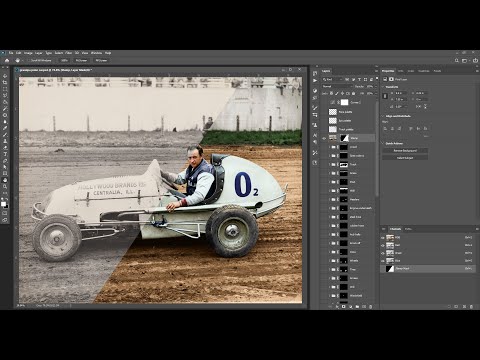
Task: Select the Zoom tool in toolbar
Action: (x=5, y=187)
